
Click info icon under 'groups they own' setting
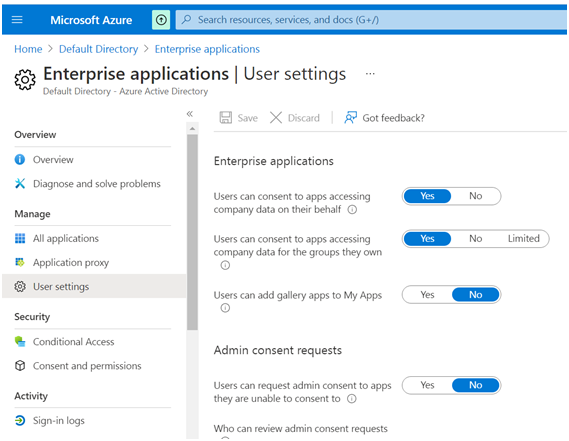[225, 265]
